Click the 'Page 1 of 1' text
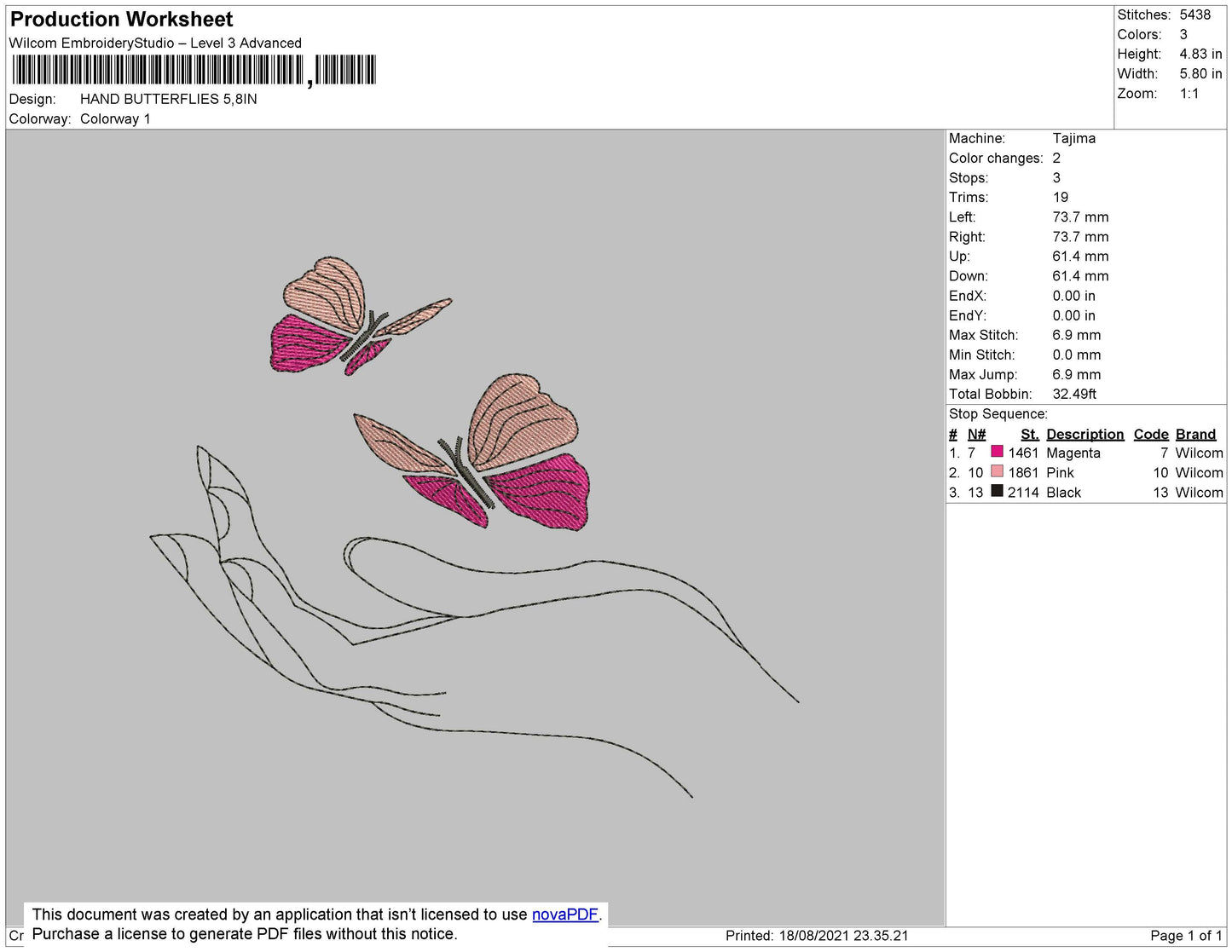Viewport: 1232px width, 952px height. click(x=1187, y=936)
